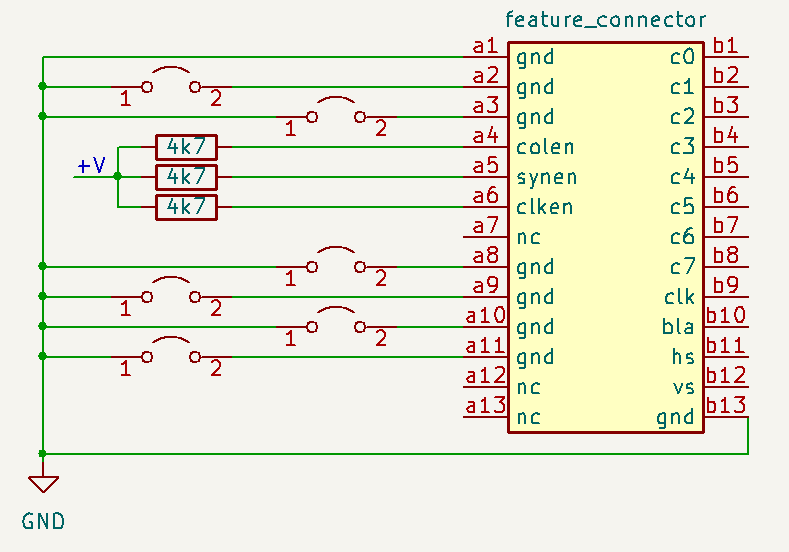Screen dimensions: 789x552
Task: Select pin b13 on the connector
Action: pos(726,406)
